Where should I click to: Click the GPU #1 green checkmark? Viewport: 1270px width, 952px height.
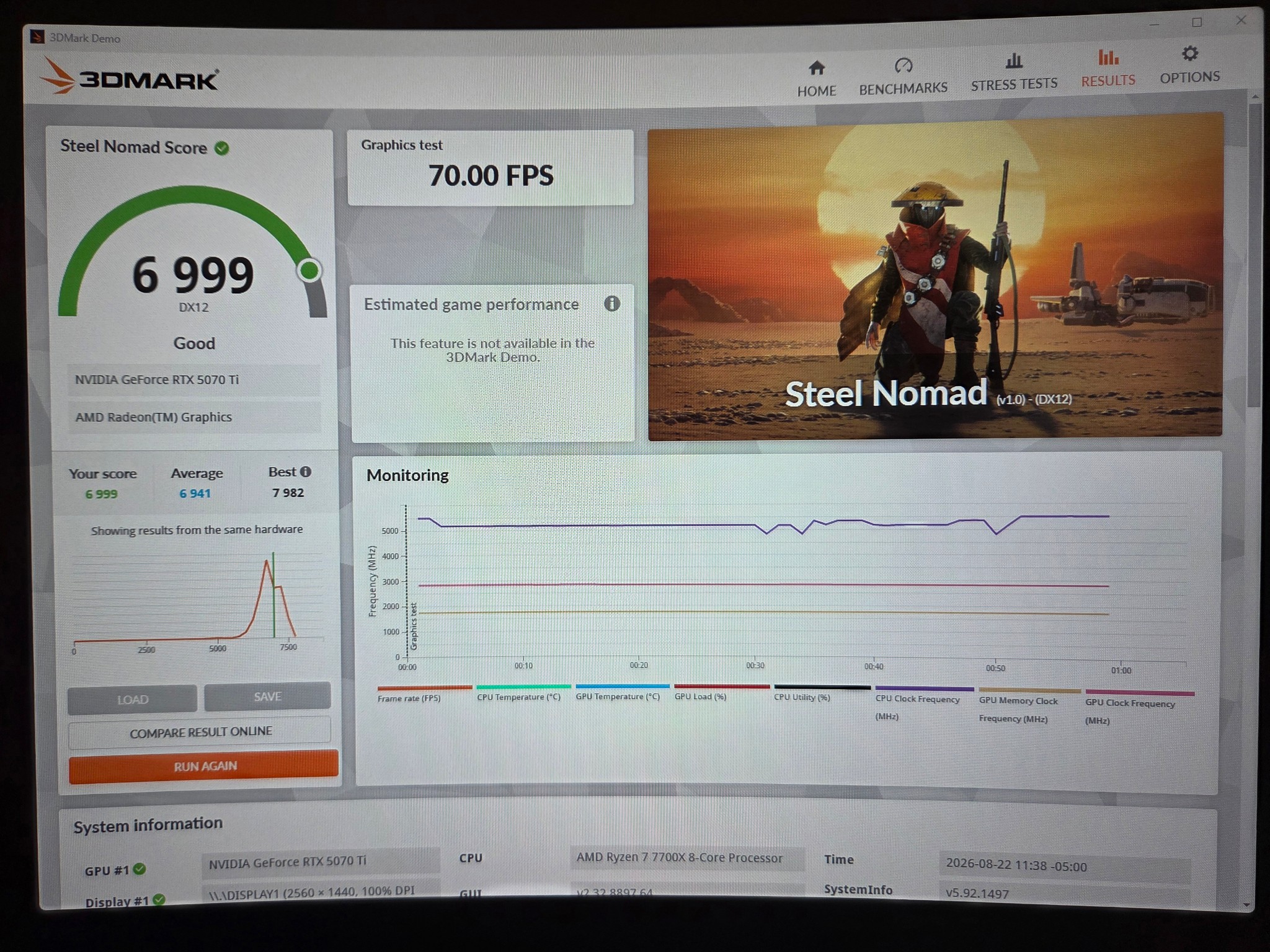[x=140, y=869]
